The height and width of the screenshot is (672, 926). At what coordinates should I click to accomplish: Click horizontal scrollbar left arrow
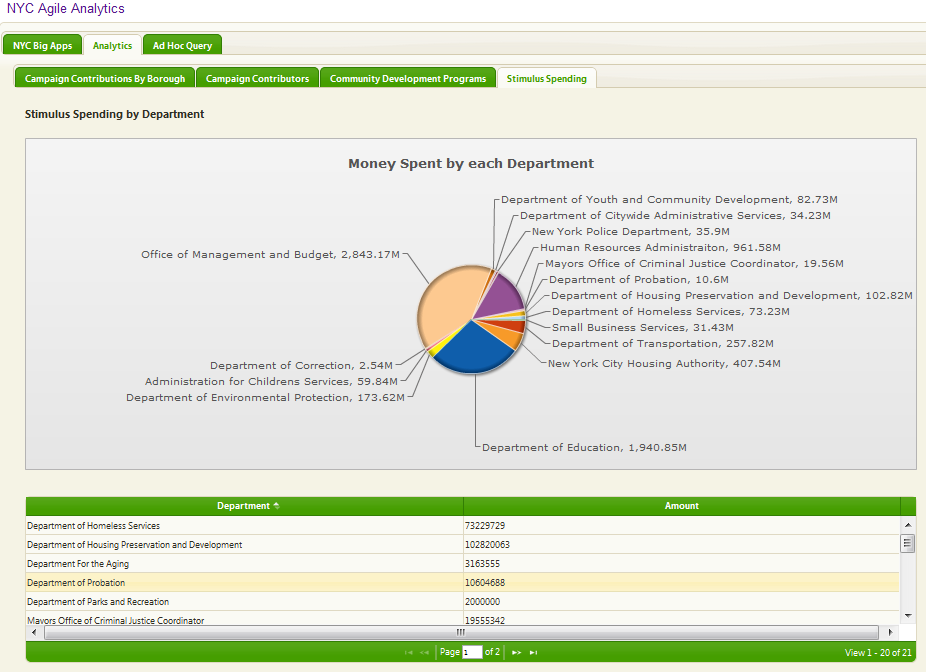click(x=34, y=632)
